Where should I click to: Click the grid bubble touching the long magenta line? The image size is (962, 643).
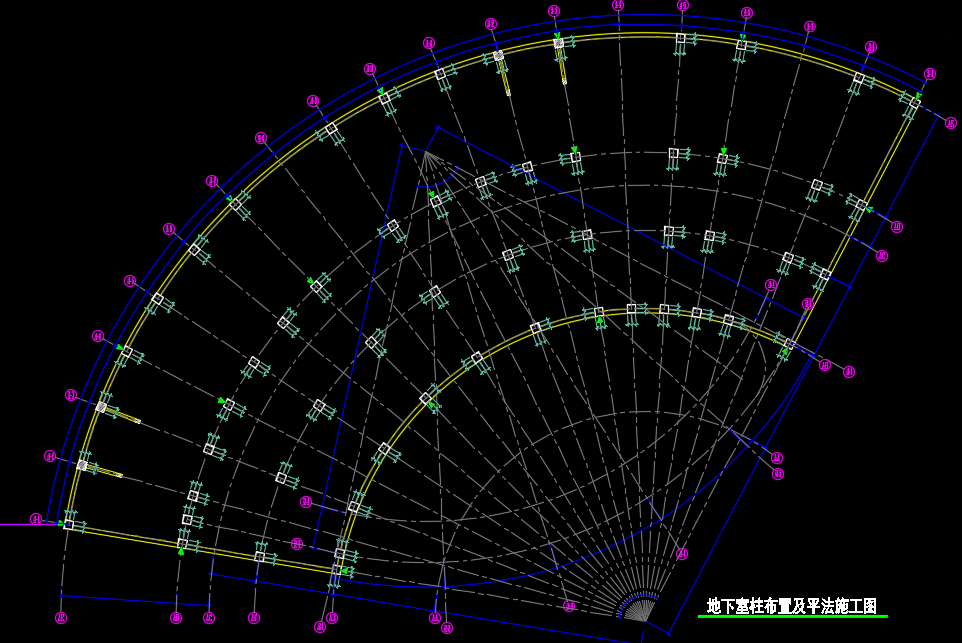[36, 520]
